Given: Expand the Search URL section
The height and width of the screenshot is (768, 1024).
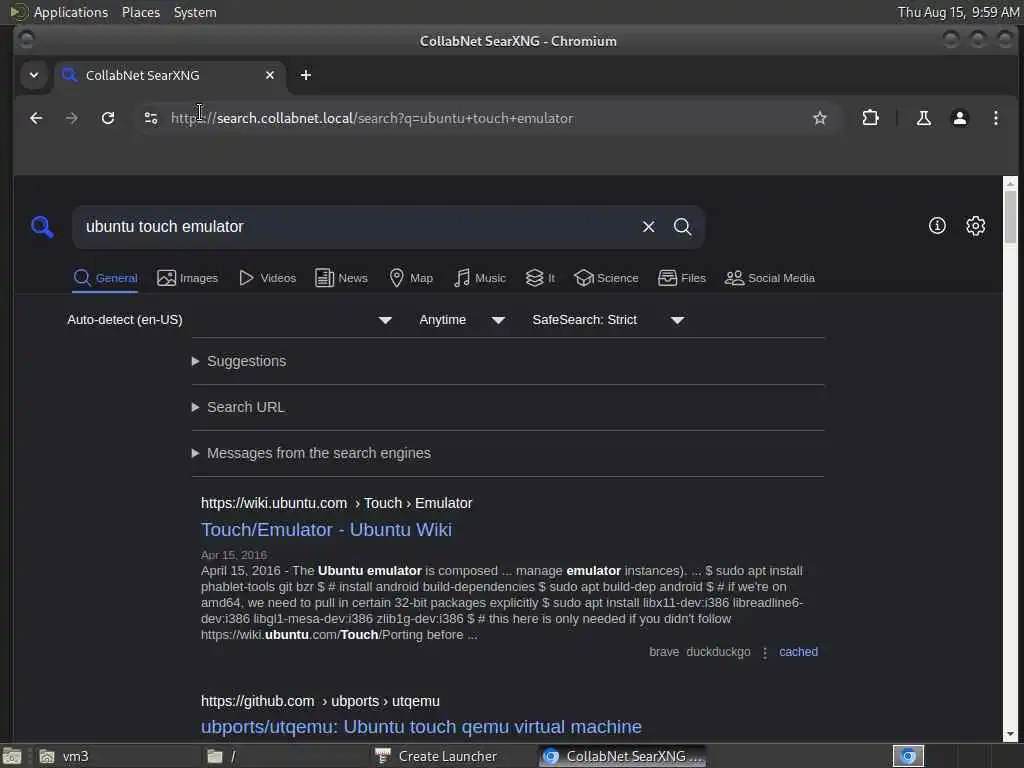Looking at the screenshot, I should coord(238,408).
